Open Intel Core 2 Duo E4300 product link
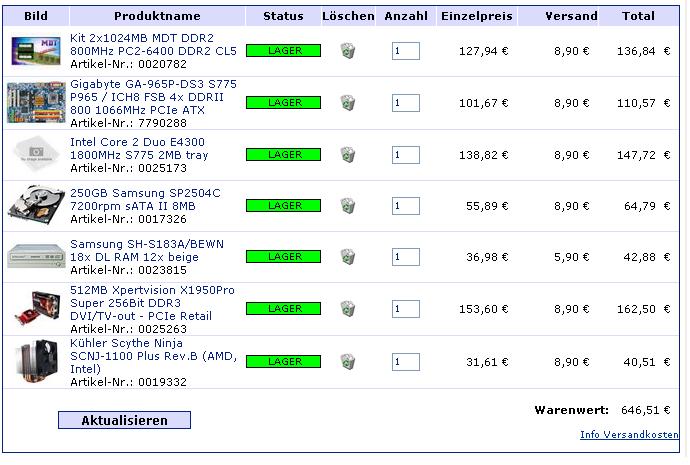The height and width of the screenshot is (465, 690). coord(139,148)
